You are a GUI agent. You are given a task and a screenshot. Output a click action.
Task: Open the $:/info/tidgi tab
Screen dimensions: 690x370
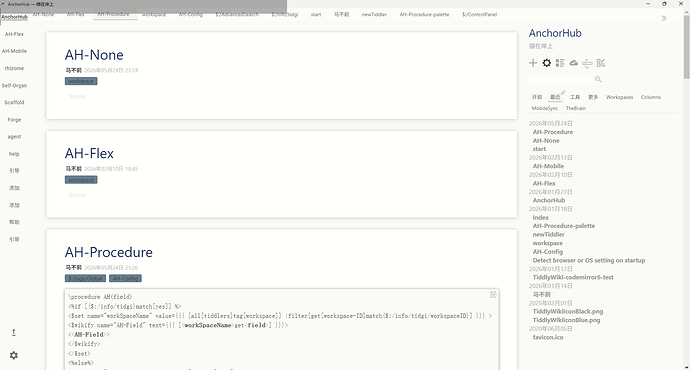click(x=284, y=14)
